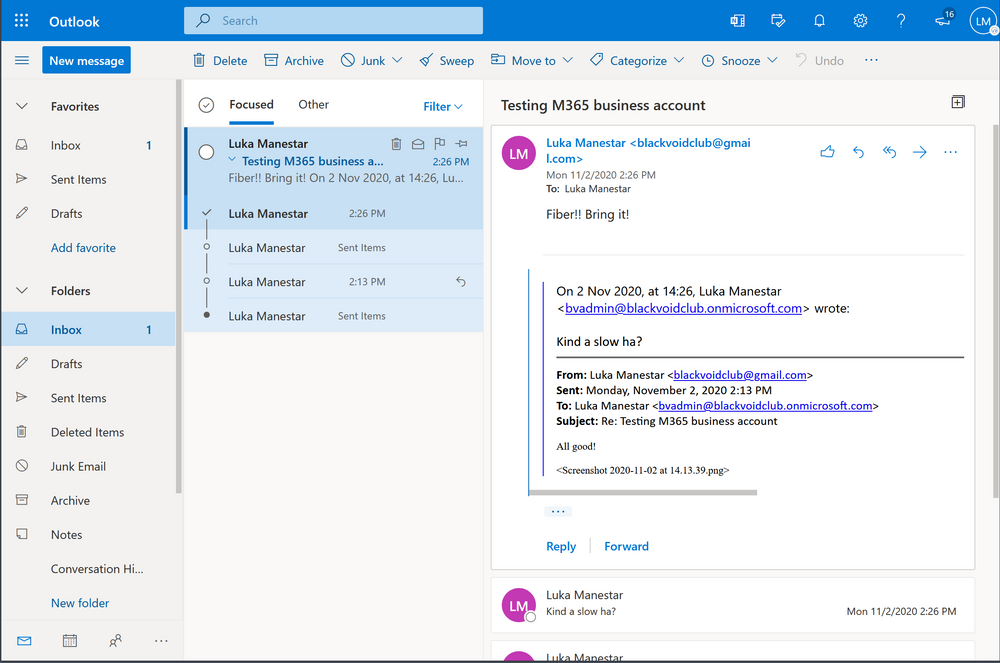Open the app launcher waffle icon

21,21
